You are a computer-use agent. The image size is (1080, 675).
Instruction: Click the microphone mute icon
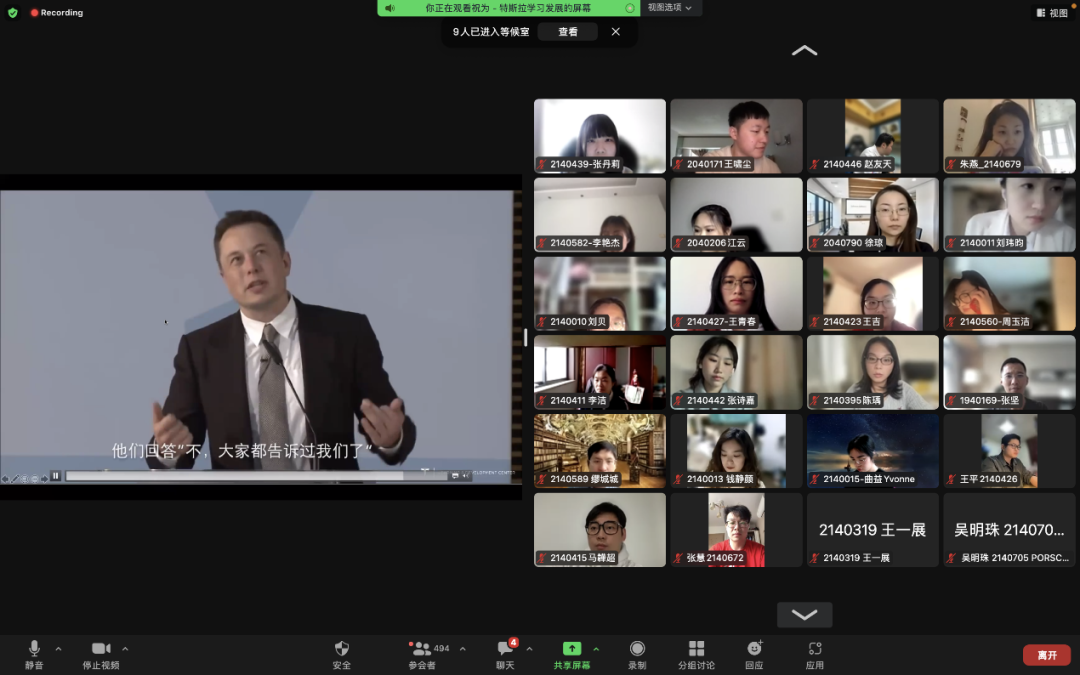[x=34, y=648]
